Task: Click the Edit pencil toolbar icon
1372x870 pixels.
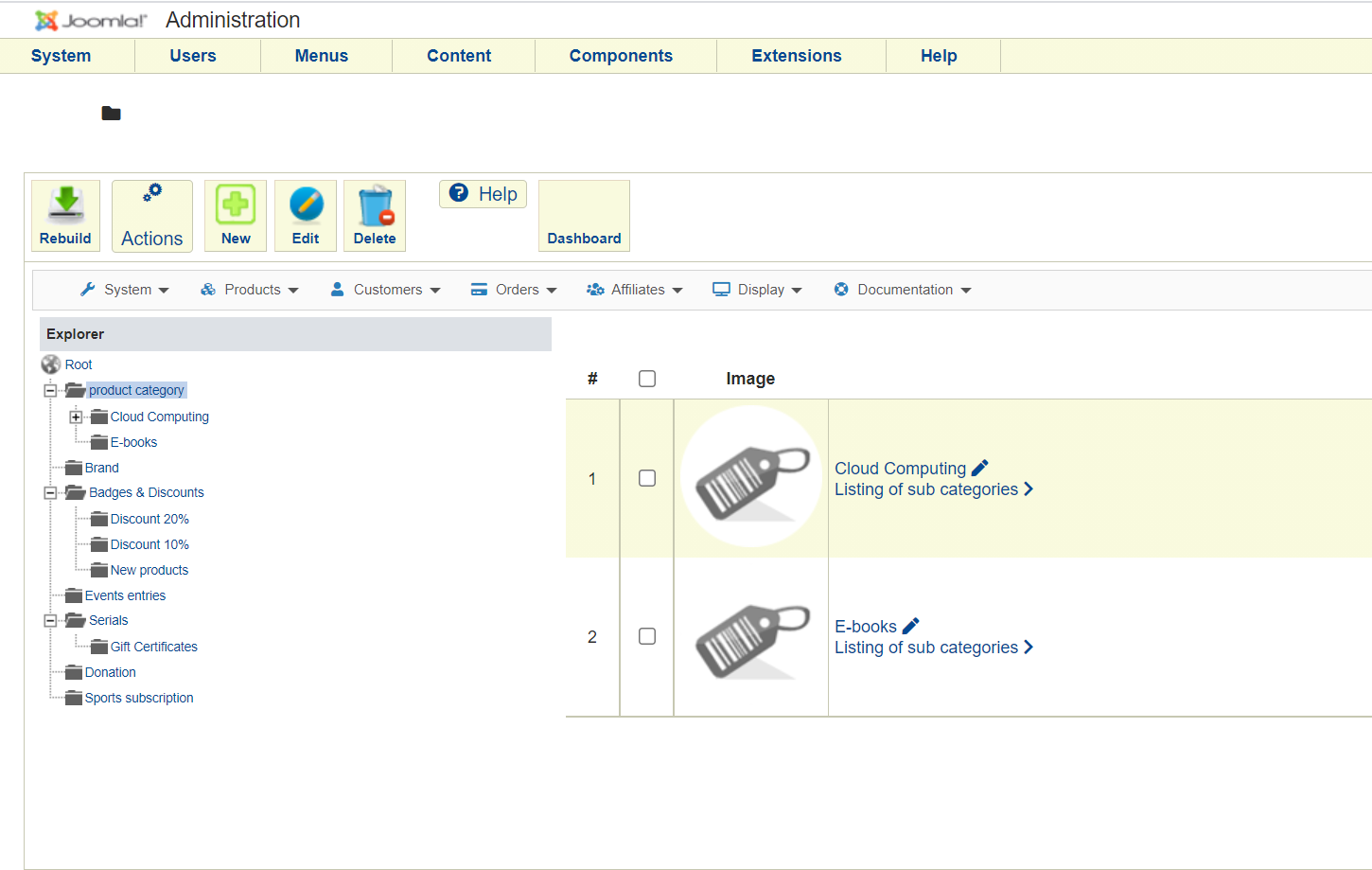Action: tap(306, 204)
